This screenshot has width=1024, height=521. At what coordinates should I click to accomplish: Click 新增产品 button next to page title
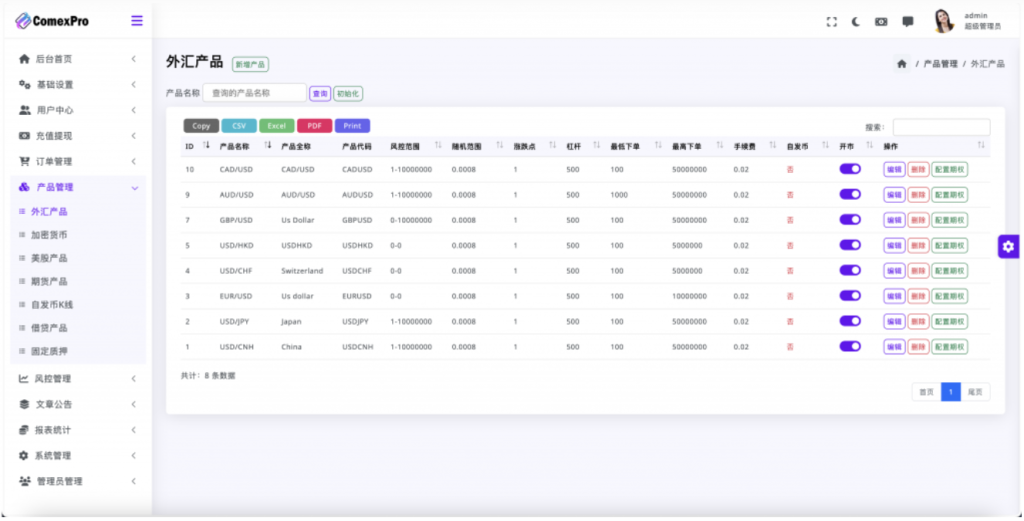[x=250, y=65]
